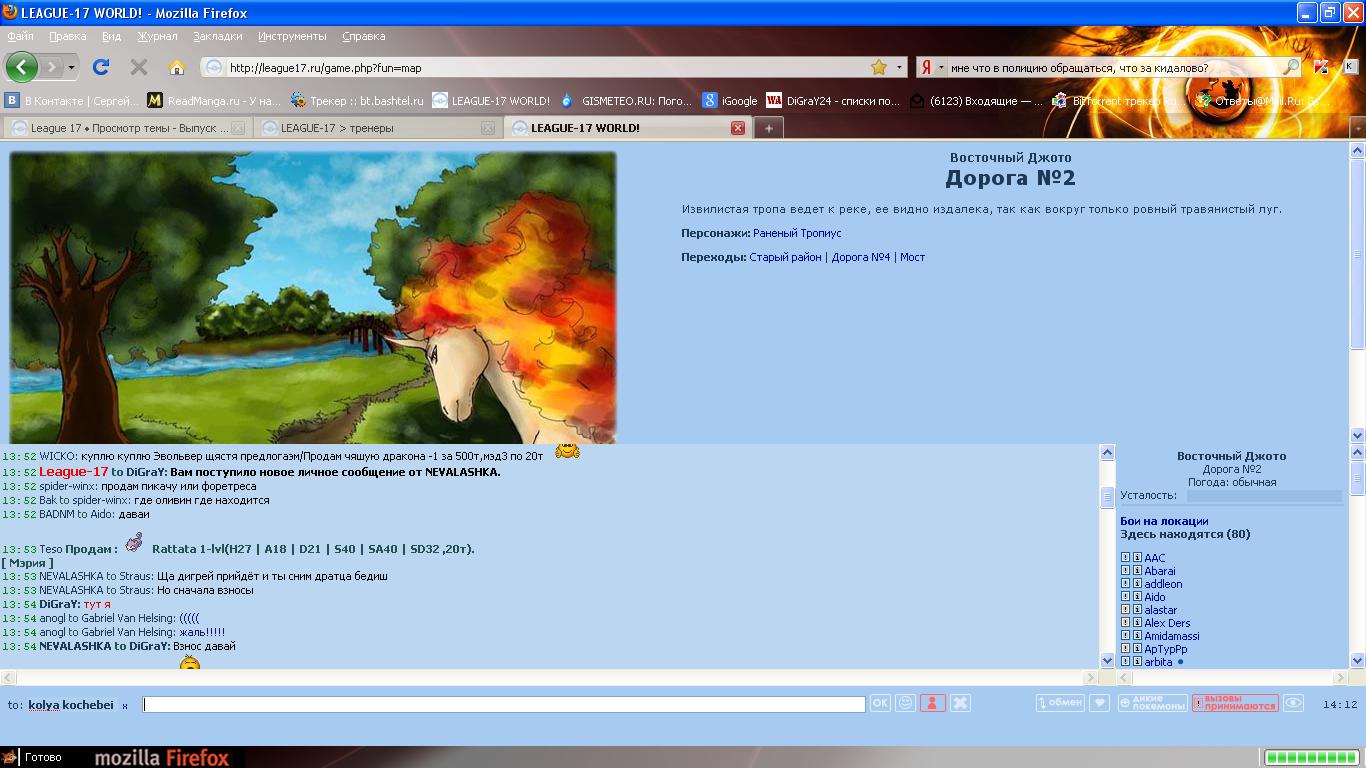Open the list-all-tabs dropdown arrow
The image size is (1366, 768).
coord(1357,128)
